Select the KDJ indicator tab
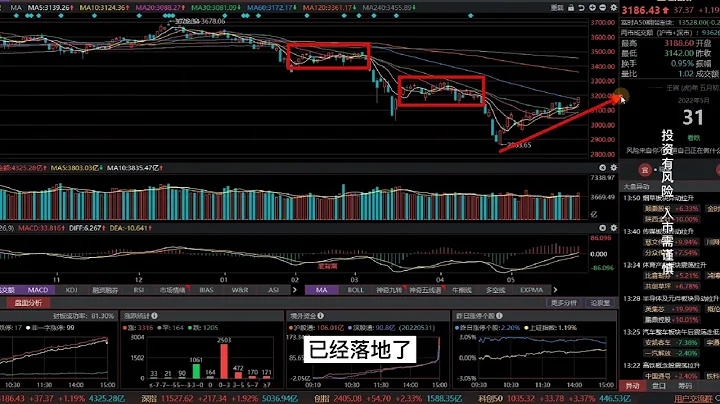720x404 pixels. pyautogui.click(x=71, y=290)
